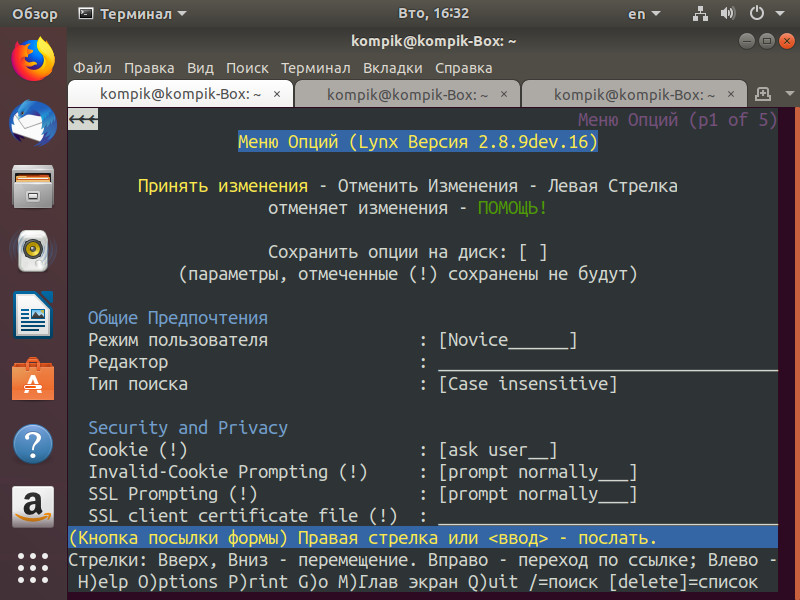Click the blue status line 'Кнопка посылки формы'
800x600 pixels.
pyautogui.click(x=423, y=538)
